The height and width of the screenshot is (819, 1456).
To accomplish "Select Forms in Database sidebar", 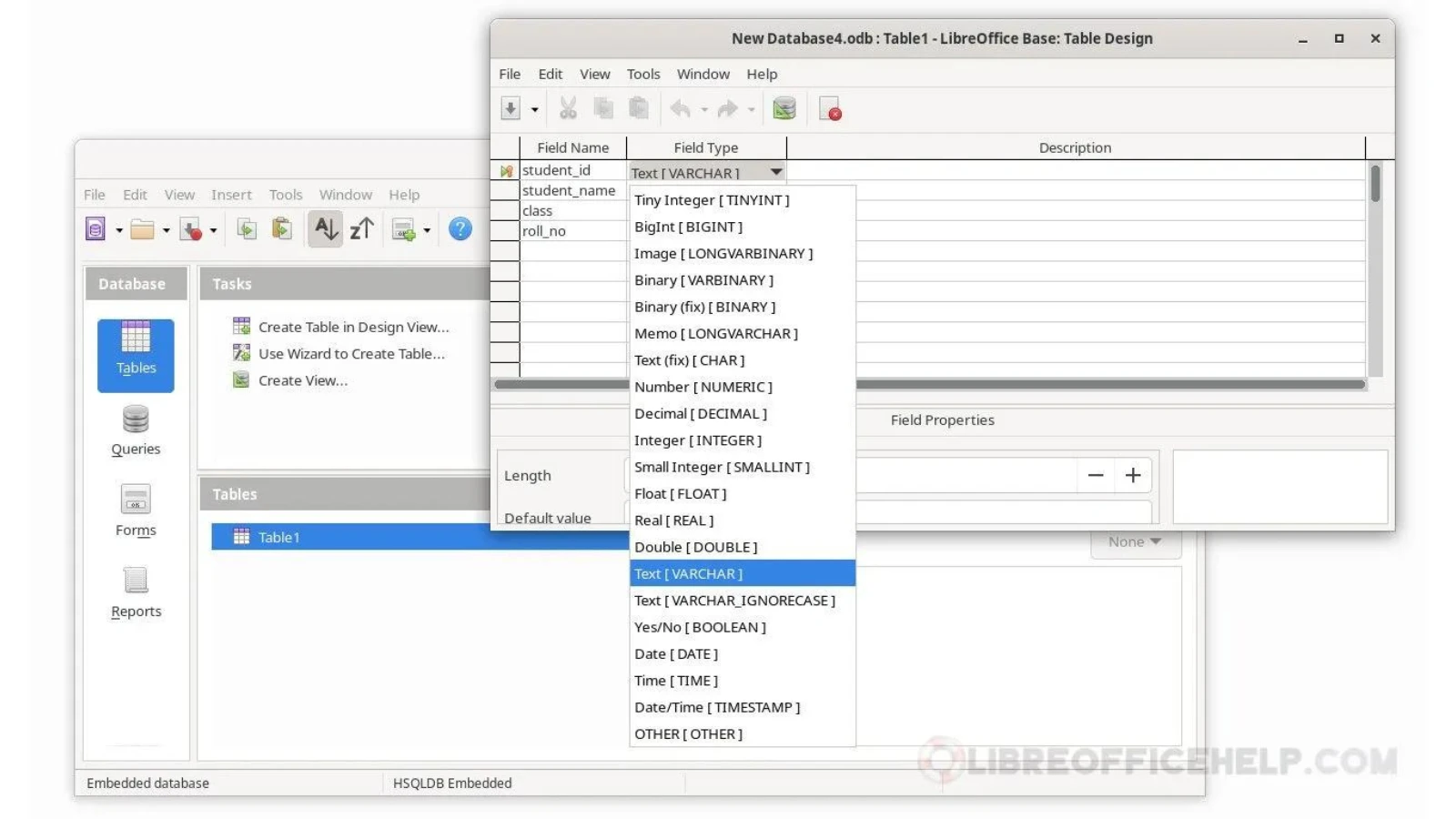I will pos(136,511).
